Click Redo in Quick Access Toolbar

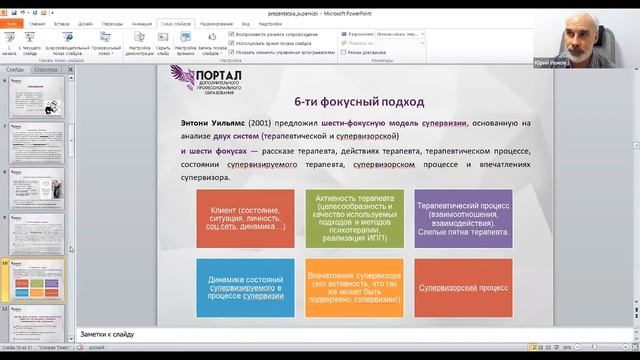tap(35, 13)
